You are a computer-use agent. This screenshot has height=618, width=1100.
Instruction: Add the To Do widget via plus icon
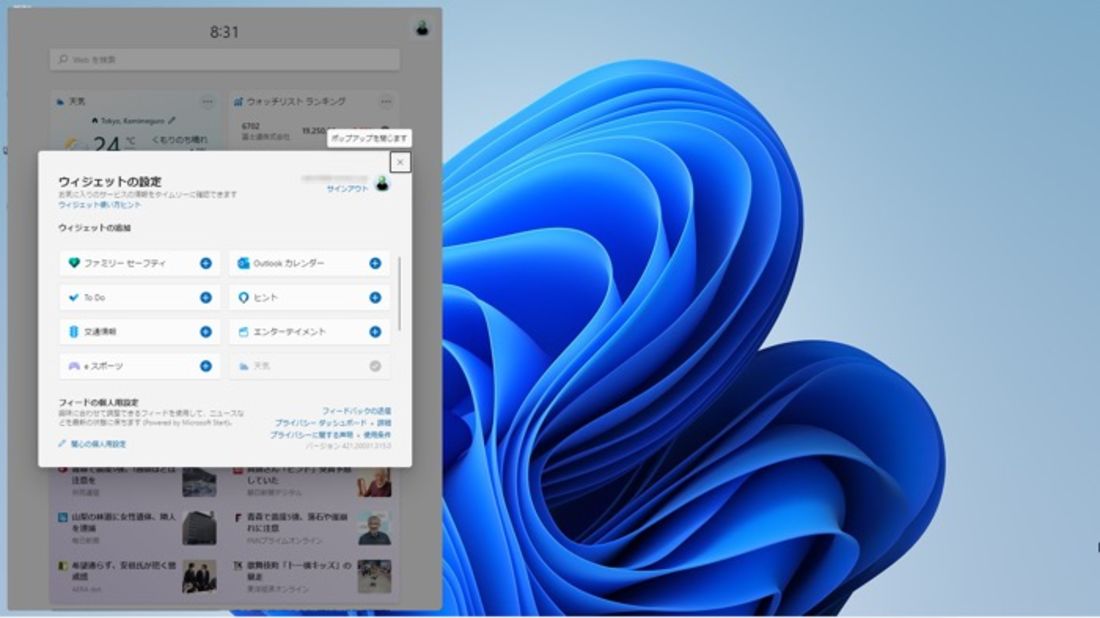click(x=206, y=297)
